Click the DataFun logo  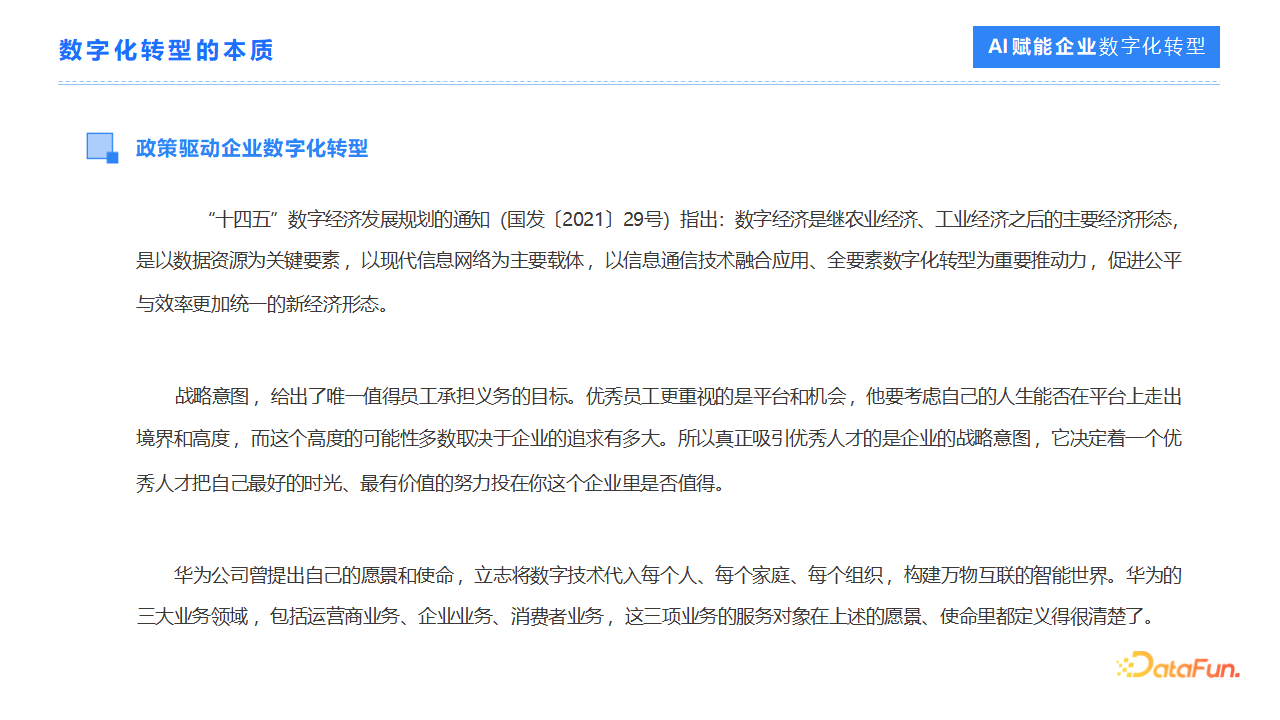1178,665
